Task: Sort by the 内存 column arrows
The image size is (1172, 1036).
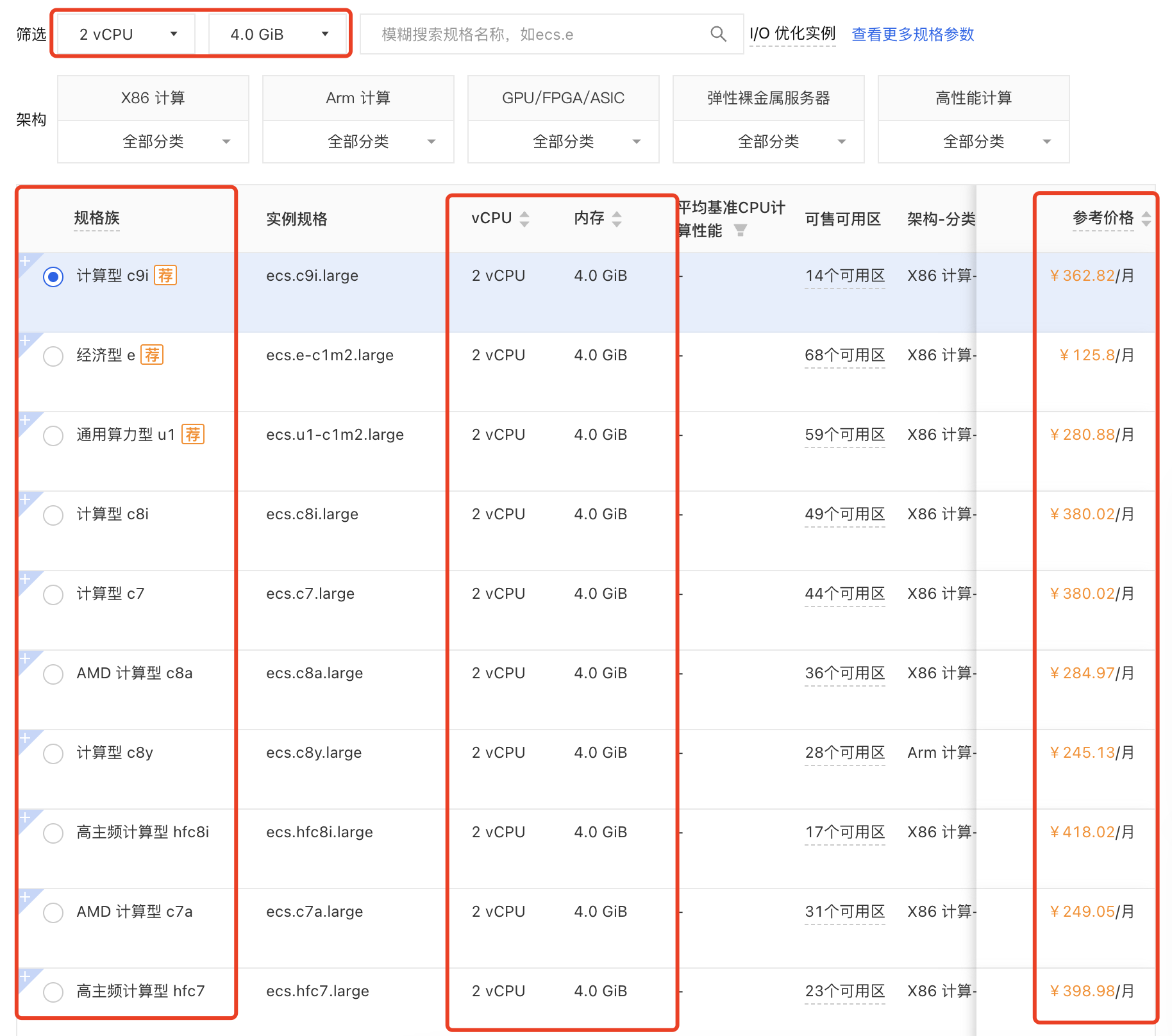Action: click(617, 219)
